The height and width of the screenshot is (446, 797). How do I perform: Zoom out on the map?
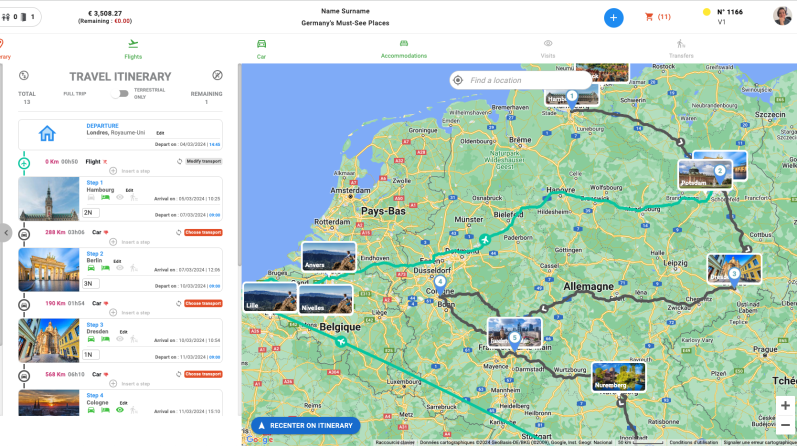tap(785, 425)
